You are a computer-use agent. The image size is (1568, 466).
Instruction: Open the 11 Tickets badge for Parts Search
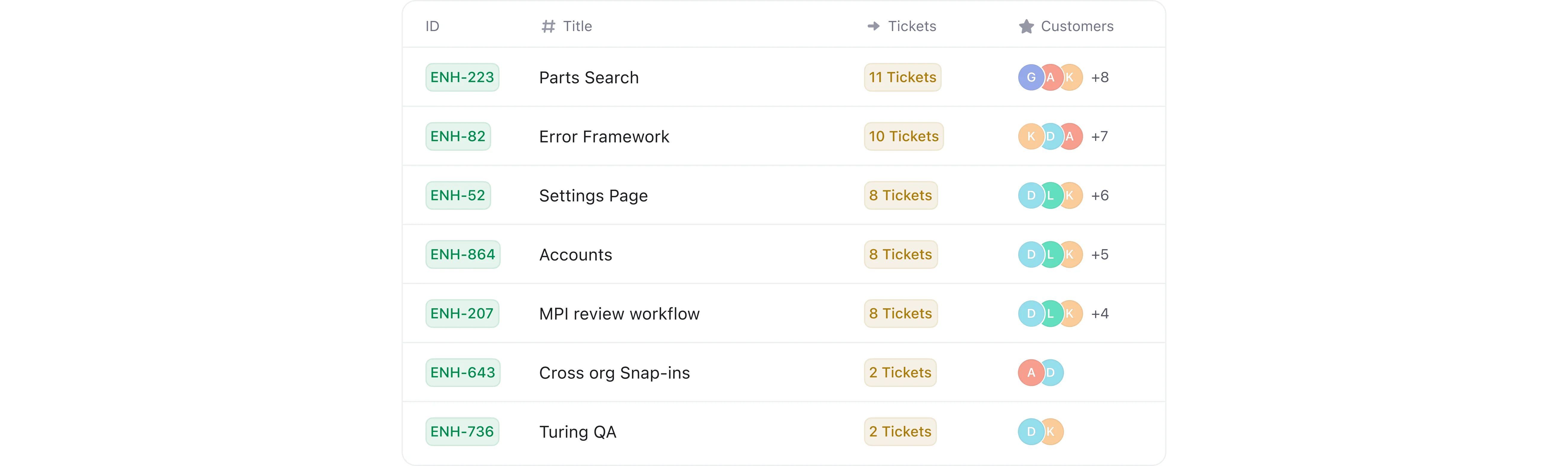click(x=903, y=77)
